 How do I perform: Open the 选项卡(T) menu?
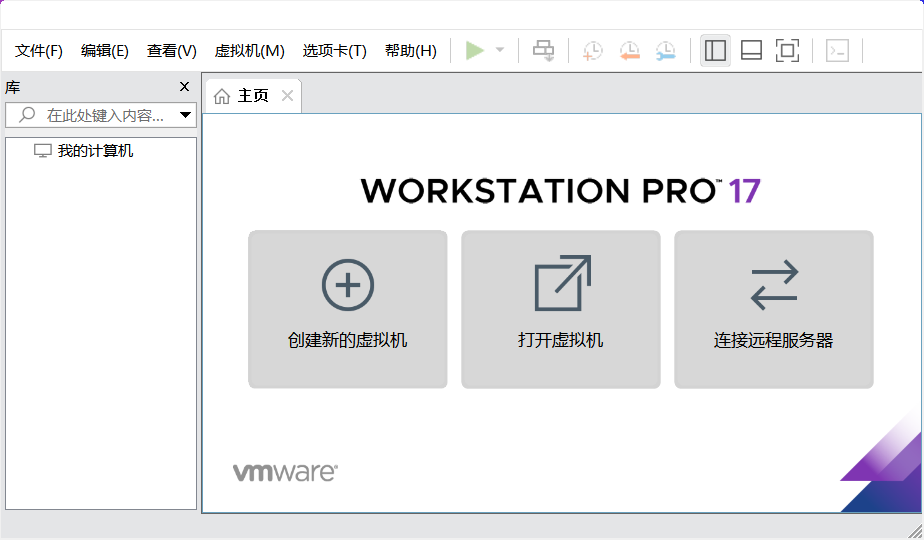pyautogui.click(x=335, y=51)
